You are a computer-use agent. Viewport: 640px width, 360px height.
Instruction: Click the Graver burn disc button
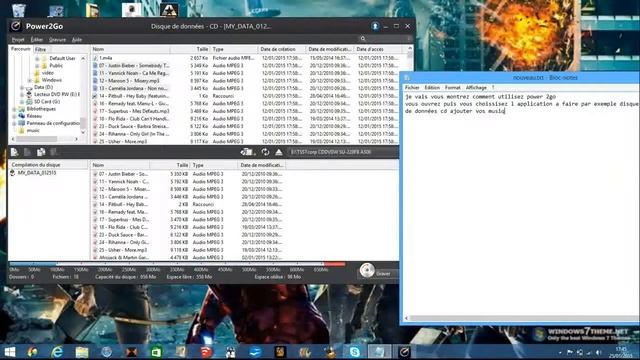coord(378,271)
